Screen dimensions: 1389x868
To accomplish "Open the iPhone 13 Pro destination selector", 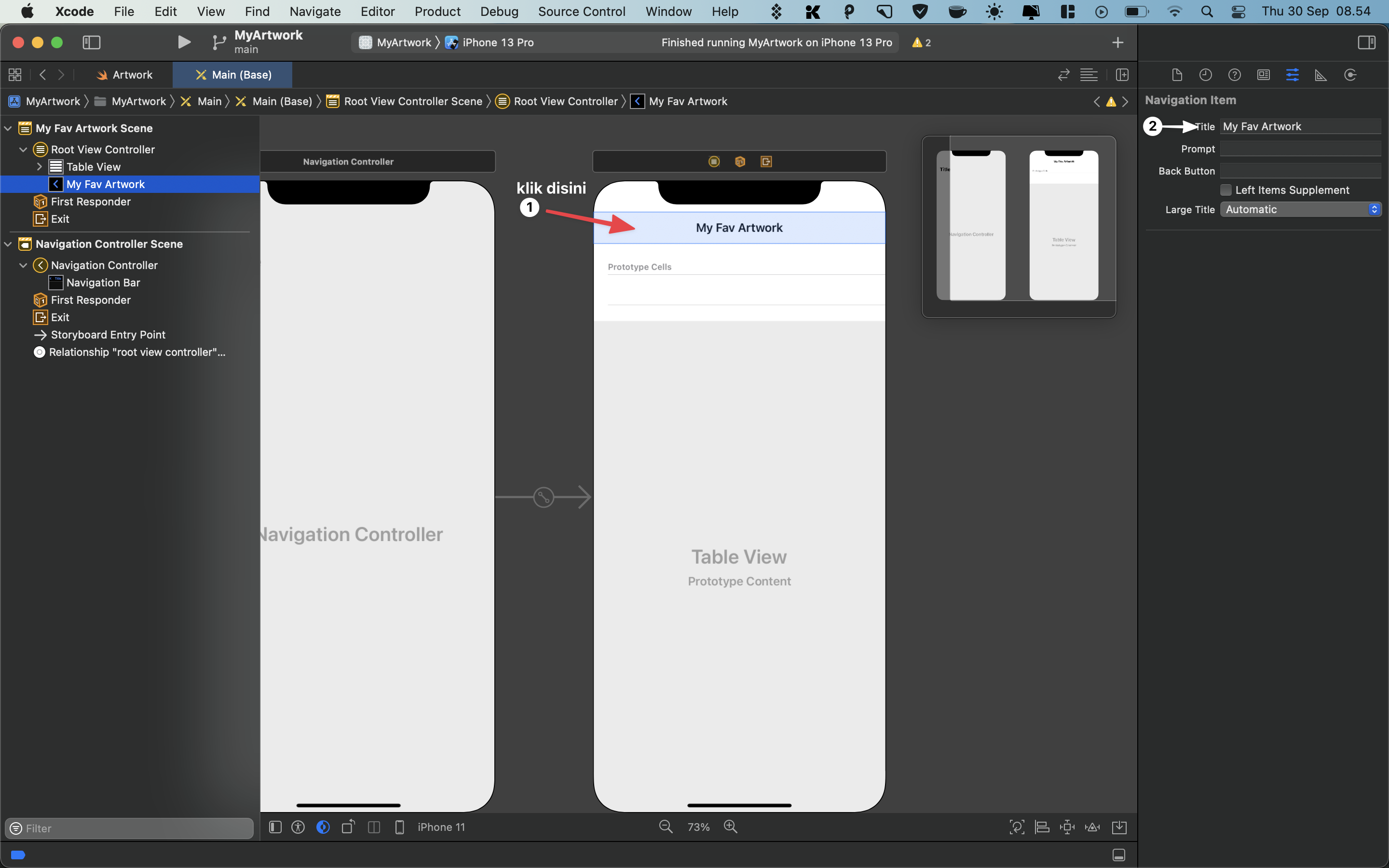I will 490,42.
